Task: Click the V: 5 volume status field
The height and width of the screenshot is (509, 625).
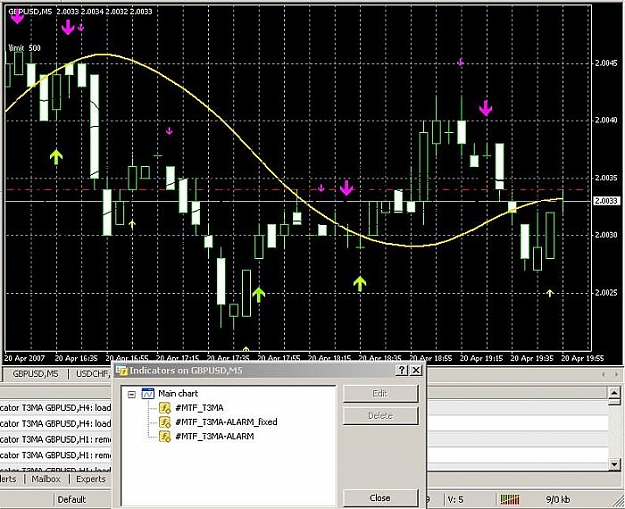Action: (x=455, y=499)
